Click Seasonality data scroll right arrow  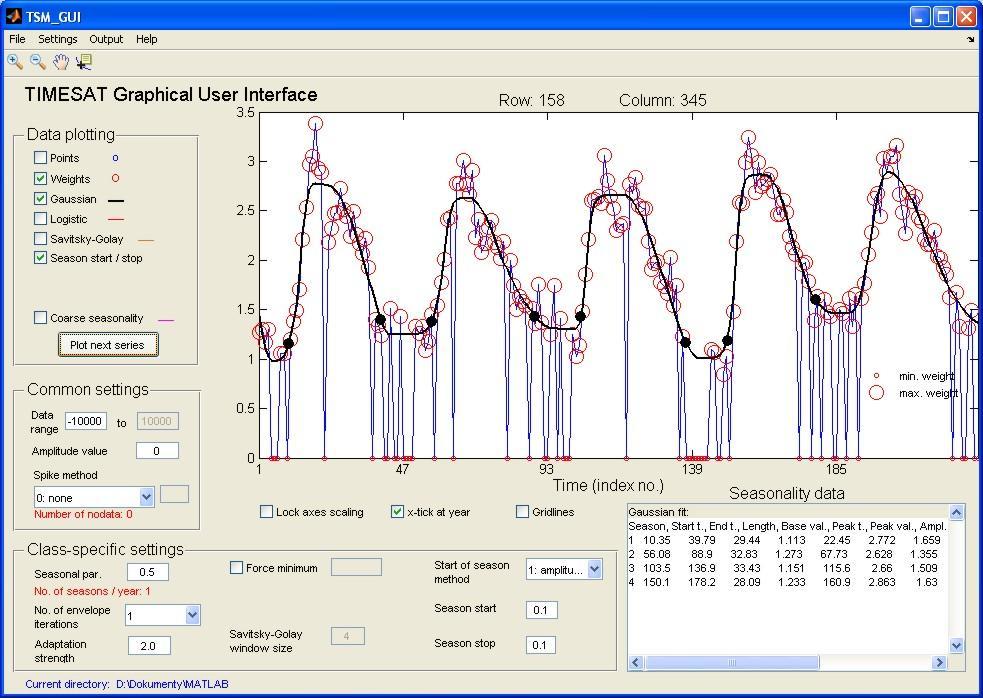point(939,662)
